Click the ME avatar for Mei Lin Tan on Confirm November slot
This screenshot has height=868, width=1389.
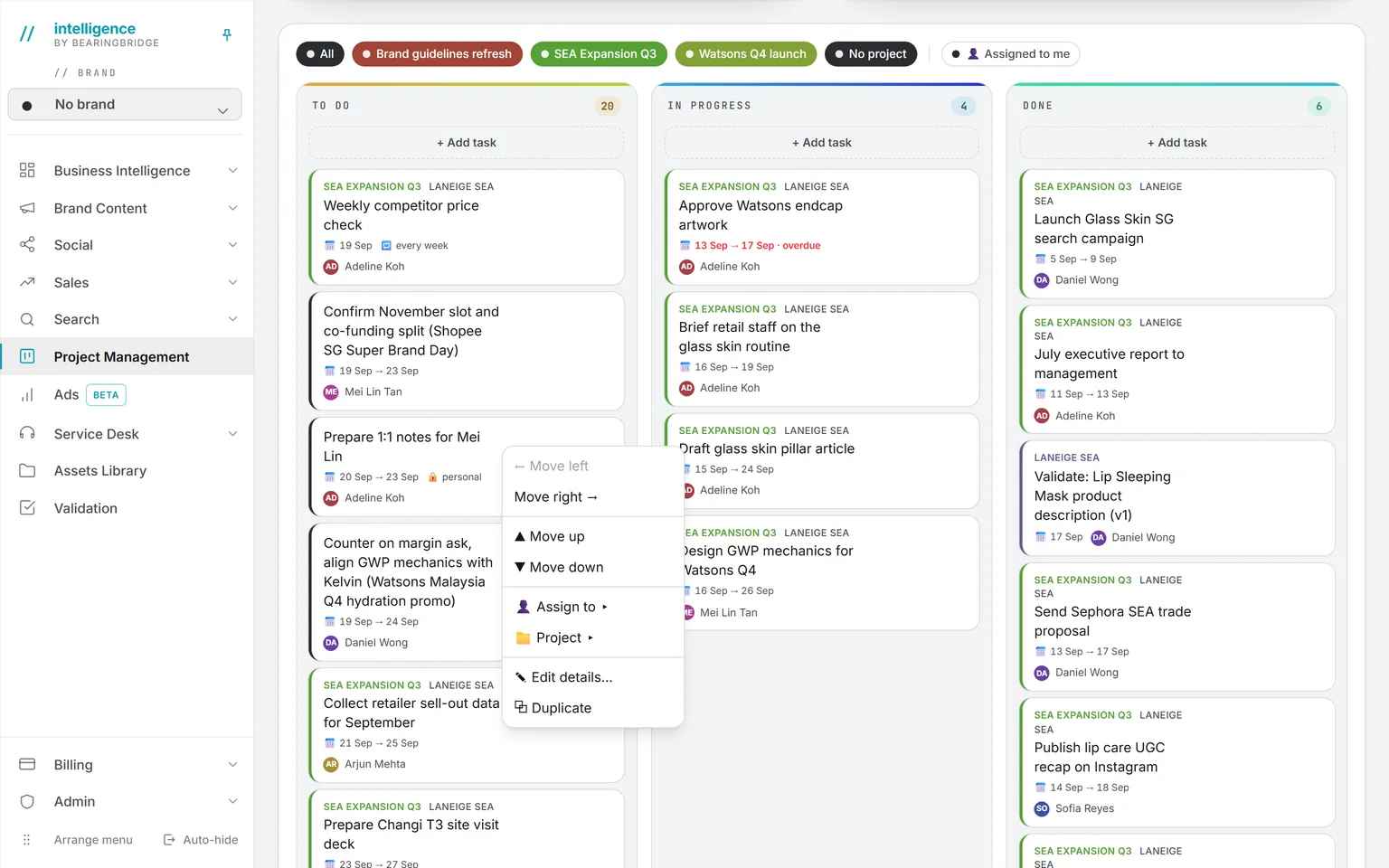tap(331, 392)
